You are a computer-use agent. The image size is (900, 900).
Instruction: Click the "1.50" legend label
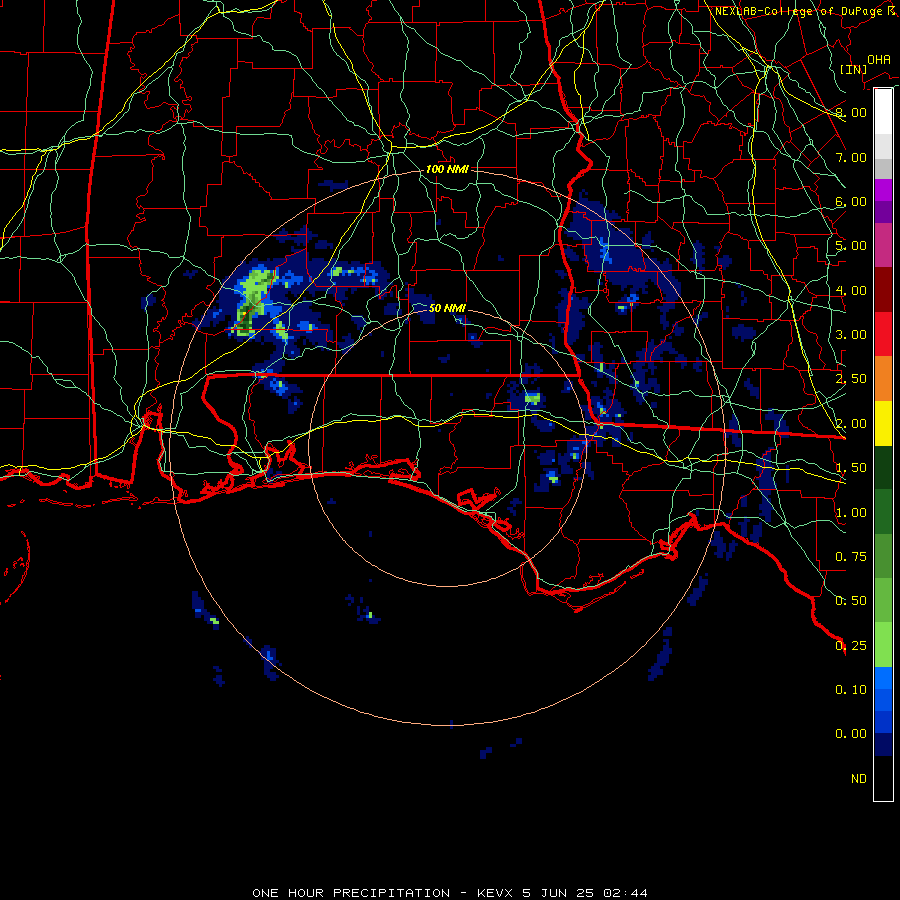pos(851,468)
